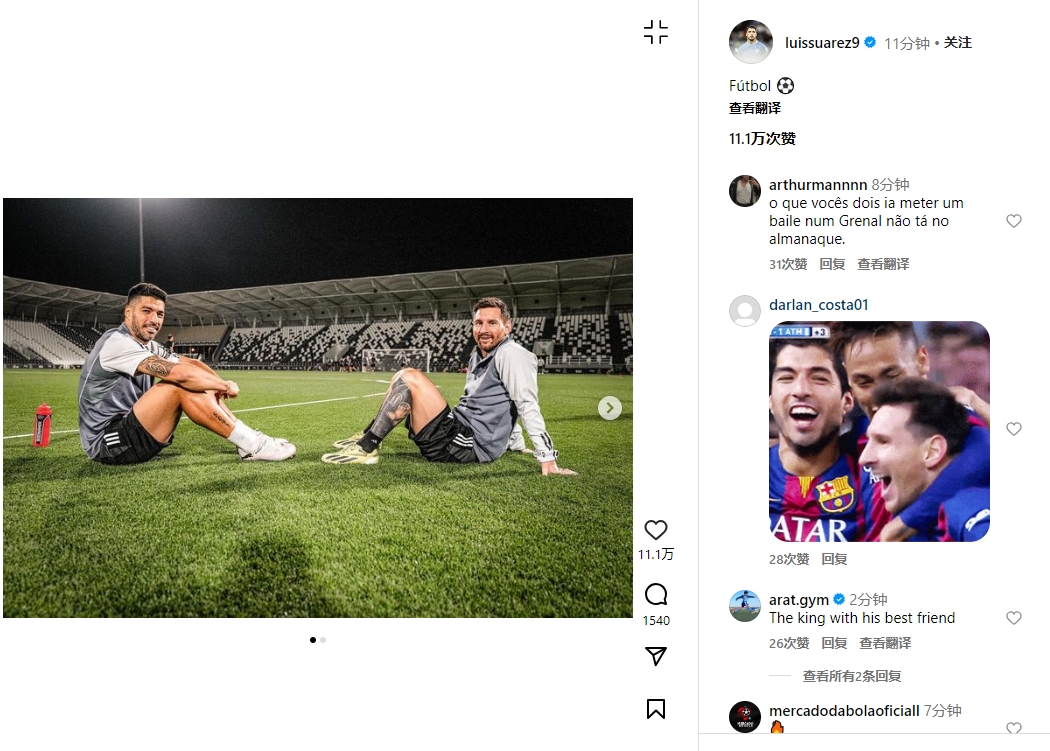The width and height of the screenshot is (1050, 751).
Task: Open arthurmannnn's profile picture
Action: pyautogui.click(x=745, y=190)
